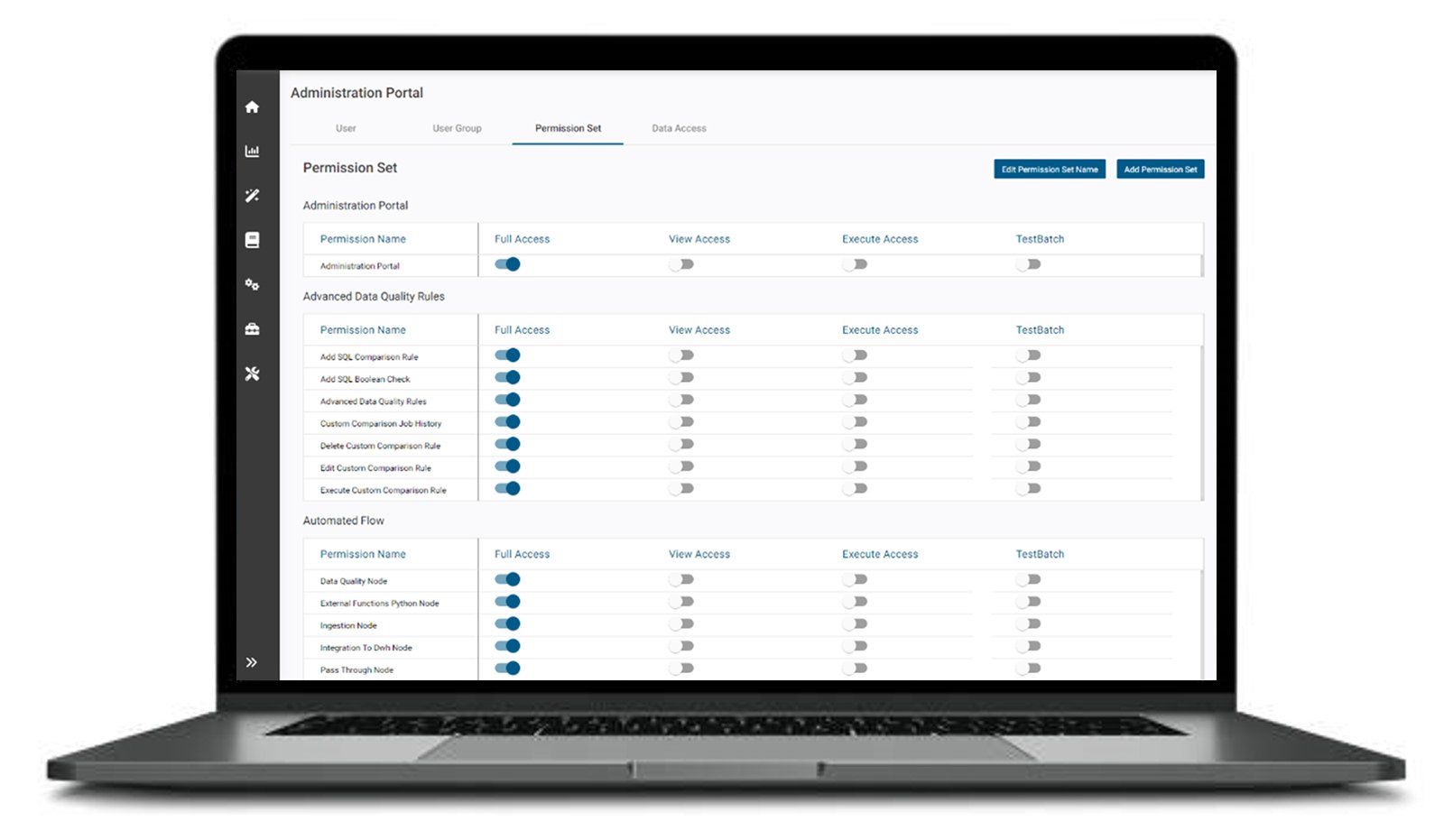Click View Access header in Administration Portal table
The width and height of the screenshot is (1453, 840).
tap(699, 239)
